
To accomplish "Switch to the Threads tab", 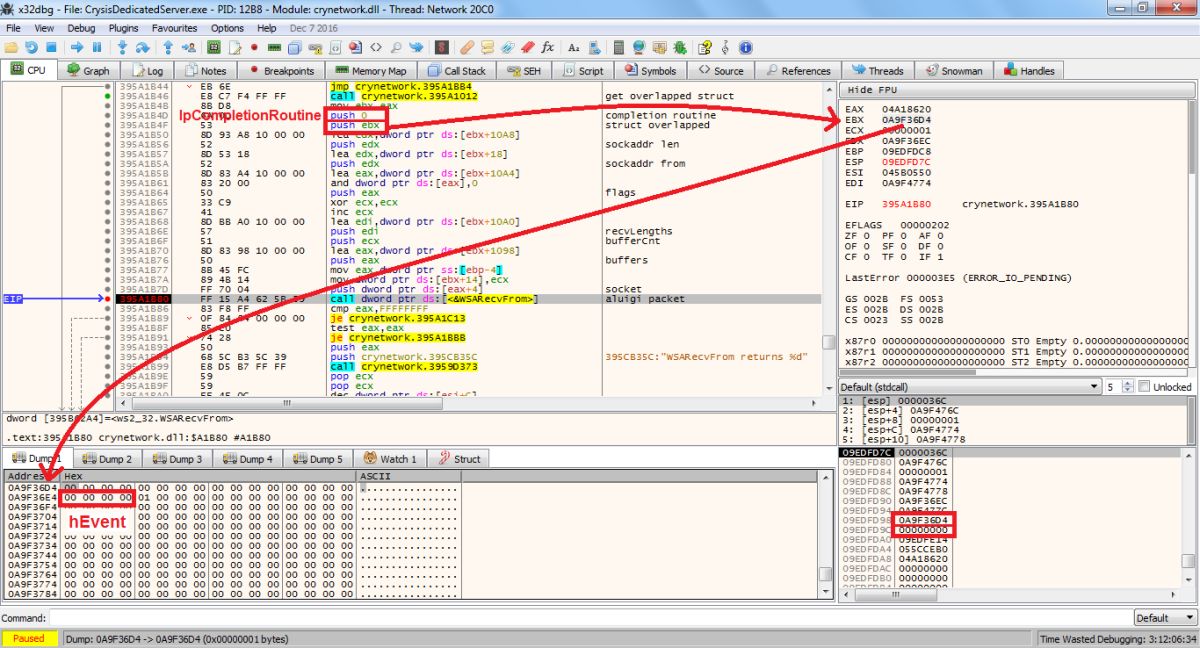I will click(877, 71).
